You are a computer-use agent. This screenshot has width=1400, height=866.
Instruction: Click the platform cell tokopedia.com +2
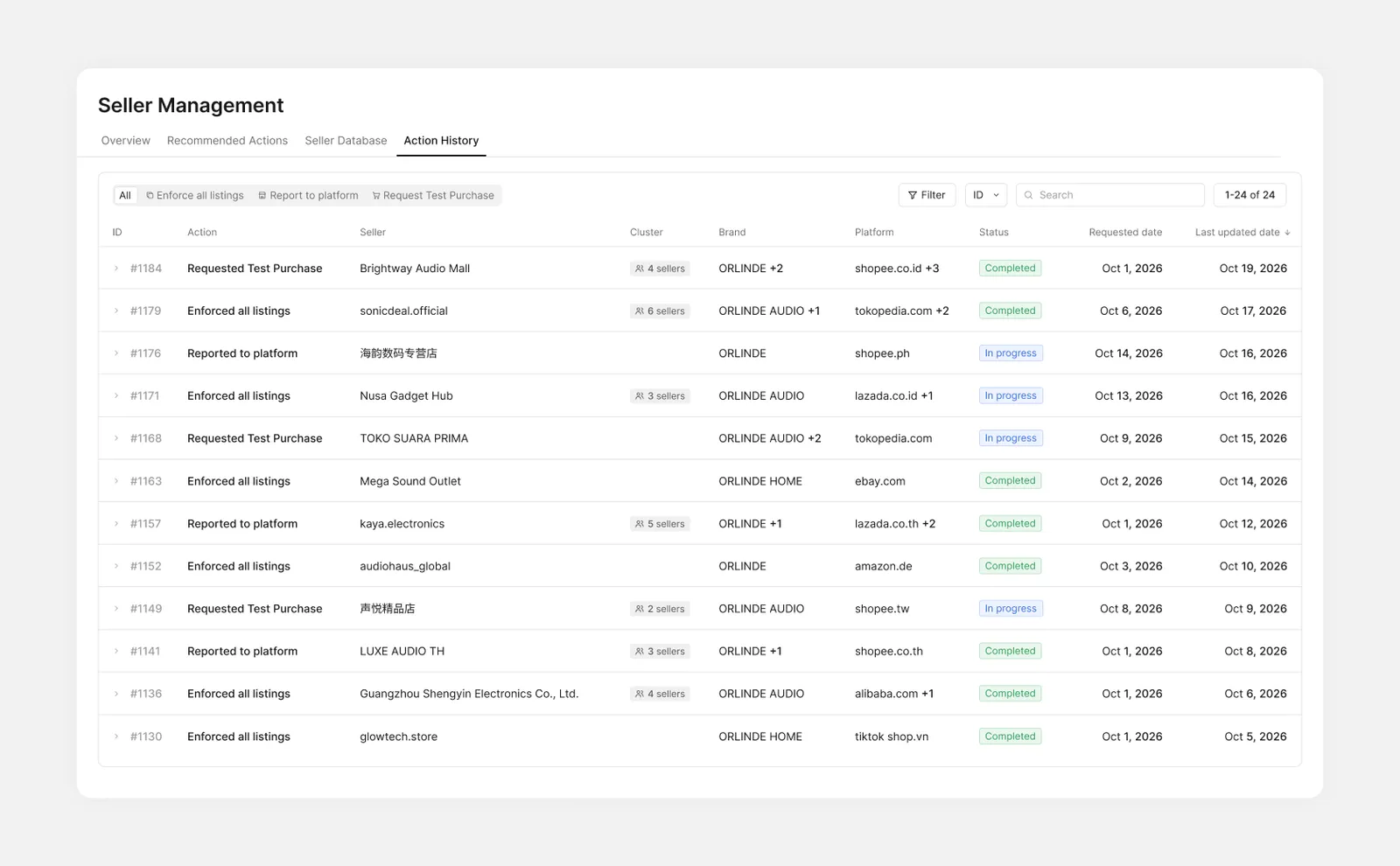click(x=902, y=311)
